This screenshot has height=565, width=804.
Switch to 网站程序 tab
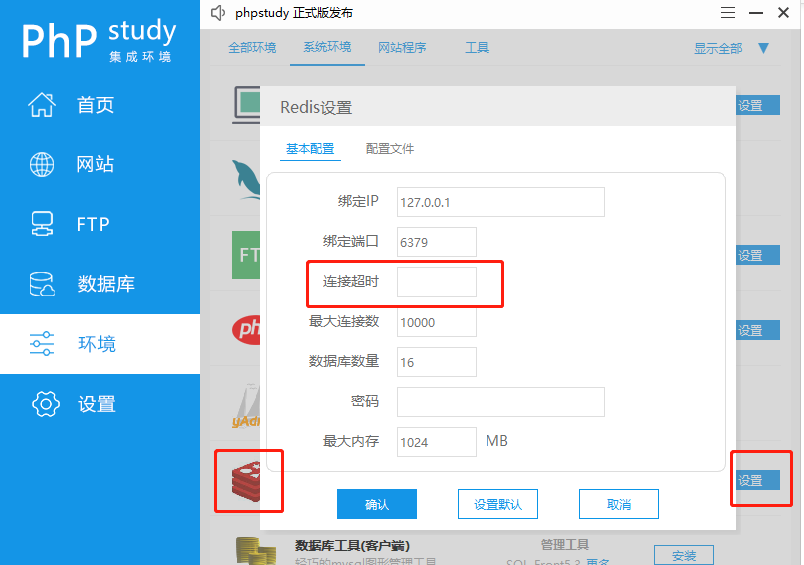pyautogui.click(x=402, y=48)
